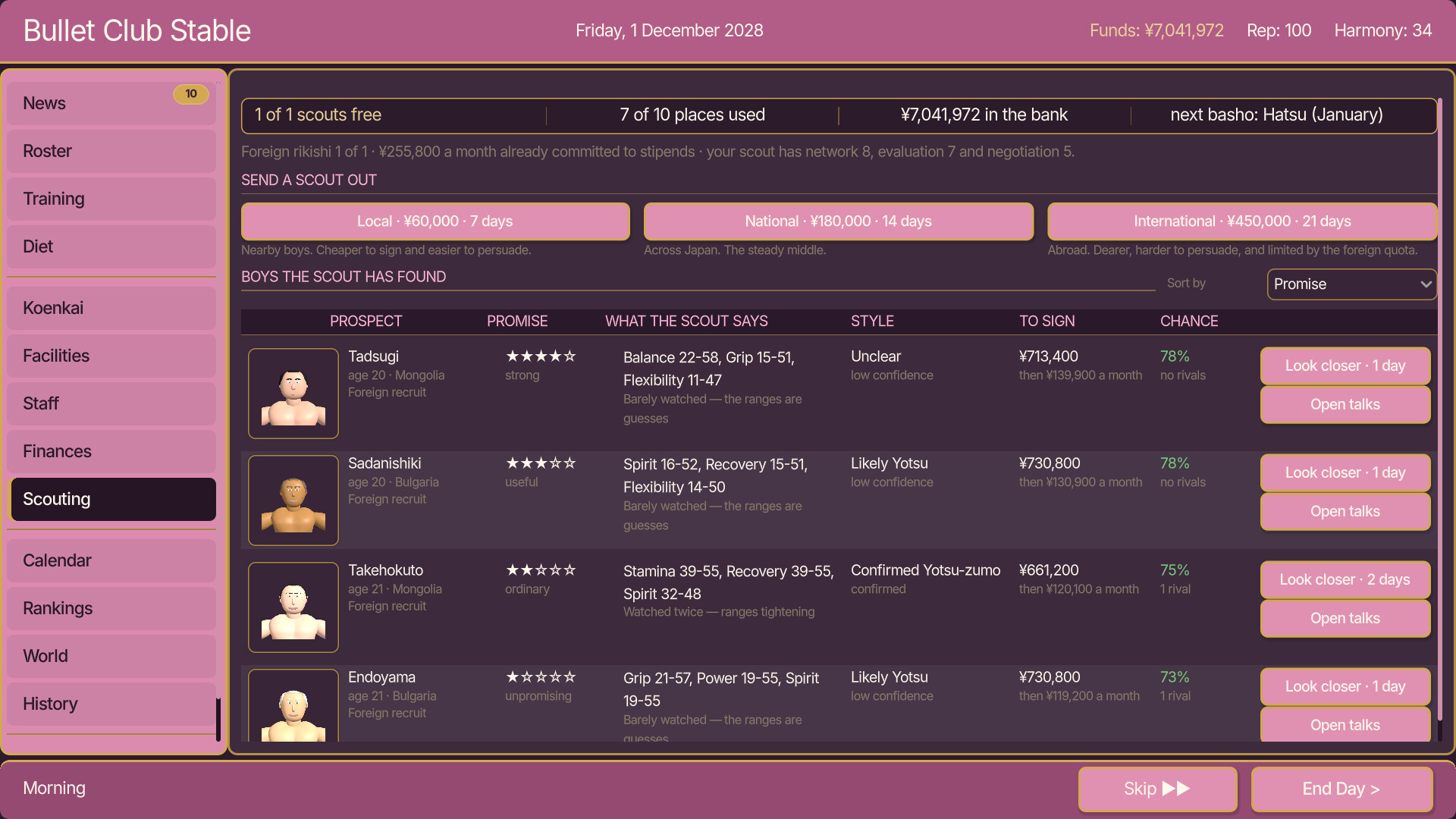
Task: Open the World section
Action: 111,656
